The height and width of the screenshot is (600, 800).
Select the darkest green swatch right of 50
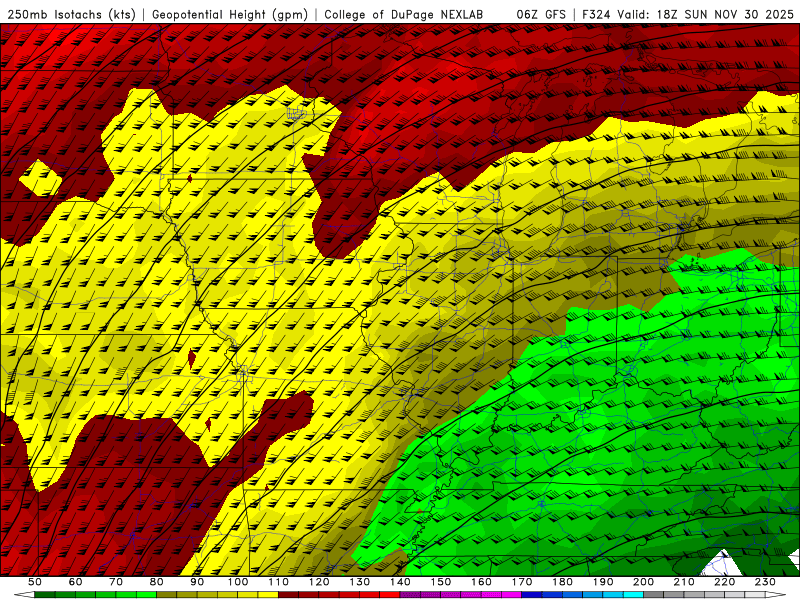(x=45, y=595)
